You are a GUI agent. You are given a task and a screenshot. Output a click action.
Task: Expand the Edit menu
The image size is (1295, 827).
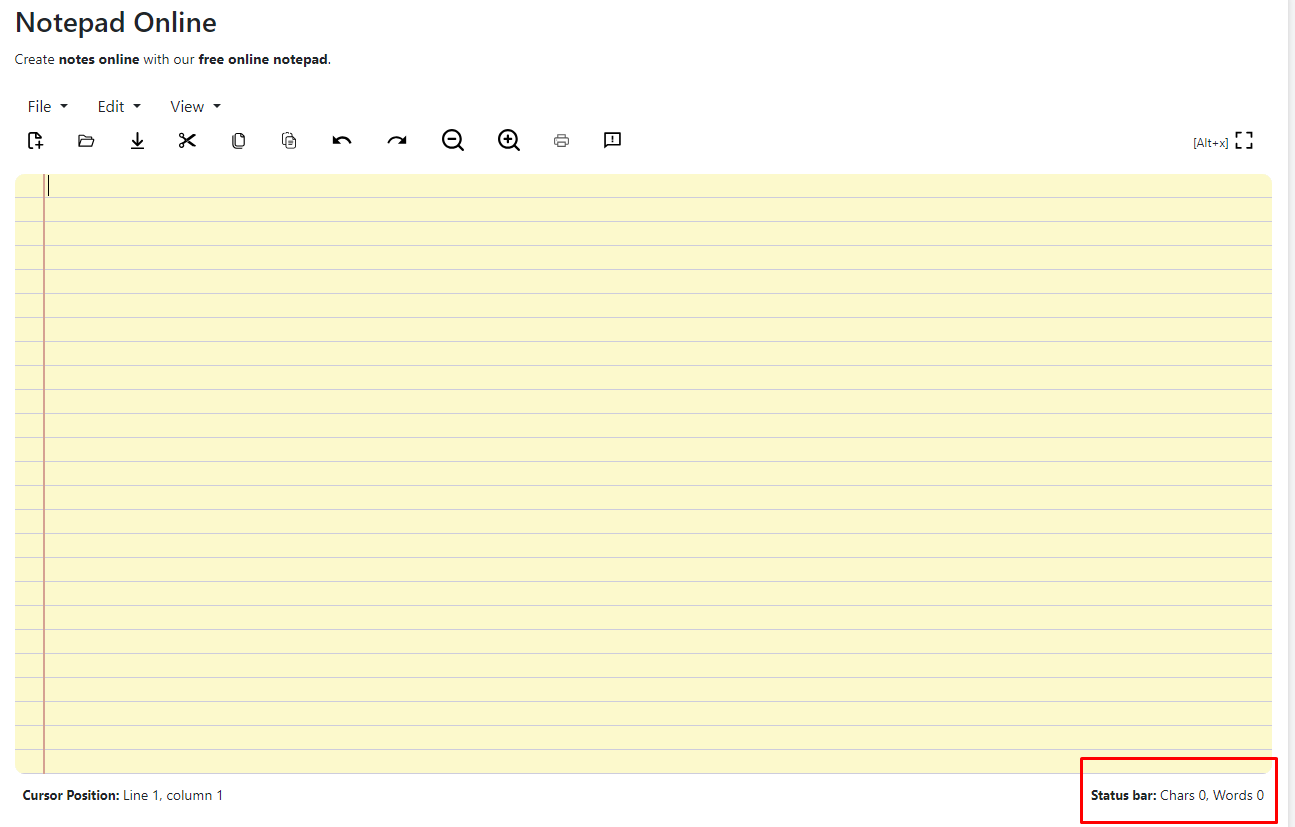coord(119,106)
